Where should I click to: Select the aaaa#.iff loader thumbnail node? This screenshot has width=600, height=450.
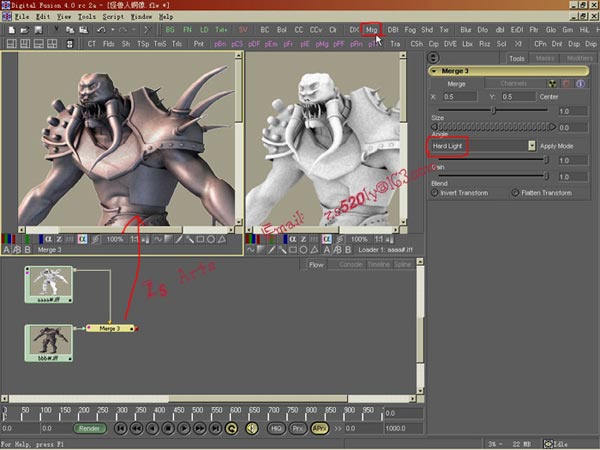pos(49,284)
